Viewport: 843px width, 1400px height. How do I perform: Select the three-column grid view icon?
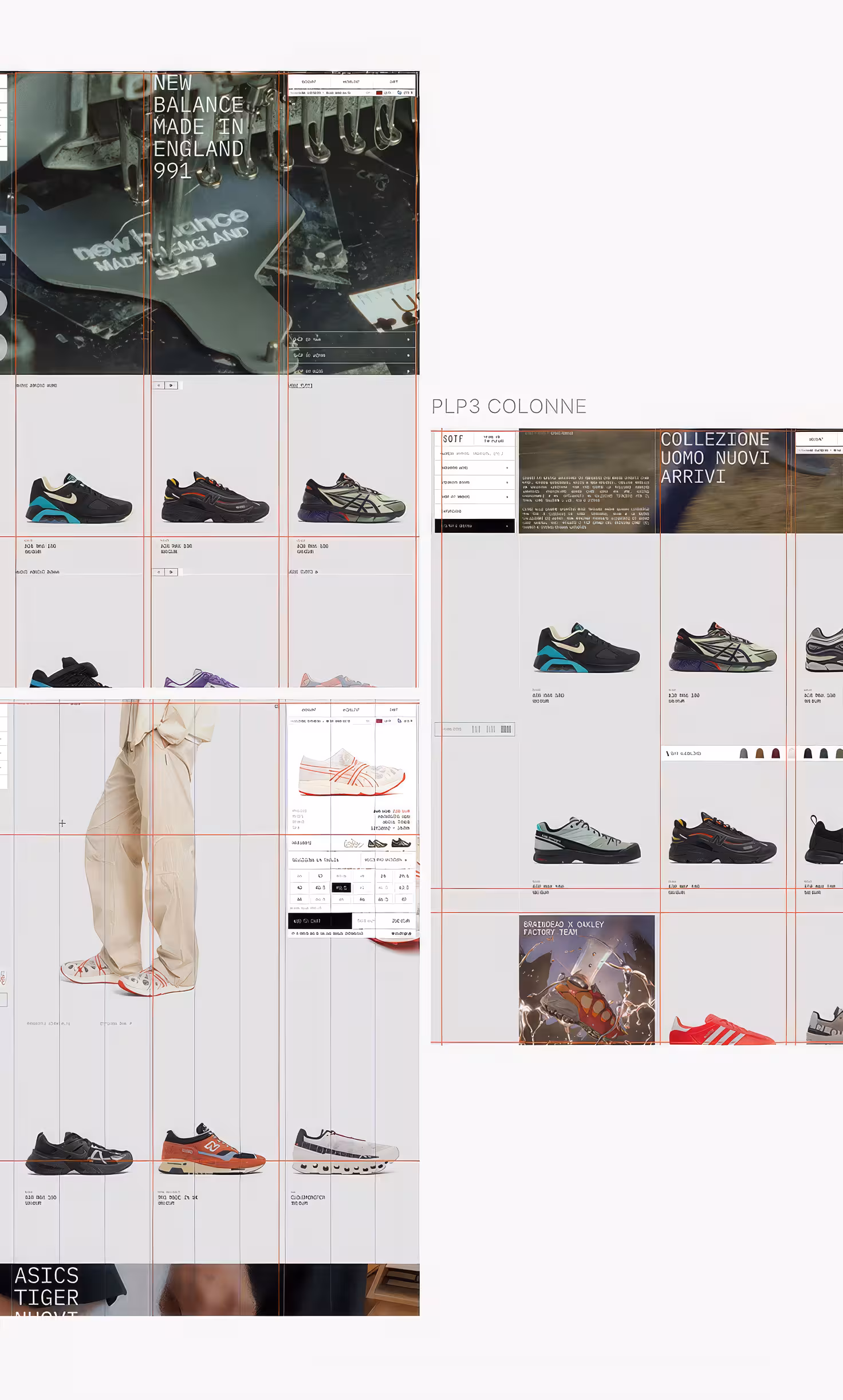coord(491,729)
